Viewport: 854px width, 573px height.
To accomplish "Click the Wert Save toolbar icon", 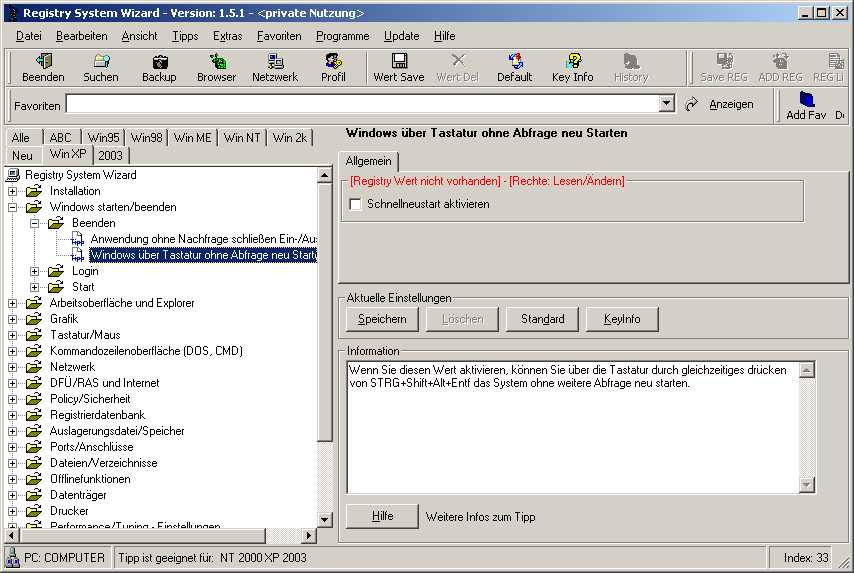I will (399, 61).
